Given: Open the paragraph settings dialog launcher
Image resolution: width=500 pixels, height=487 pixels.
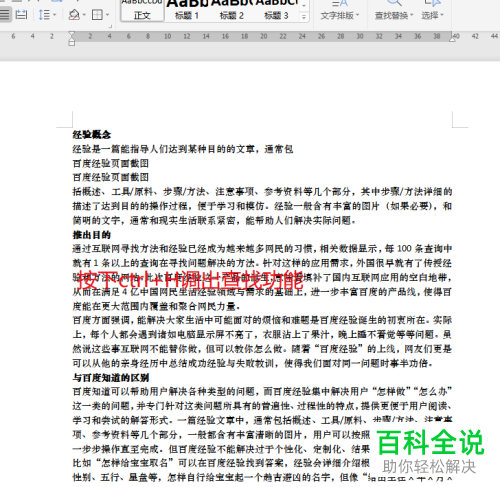Looking at the screenshot, I should click(110, 26).
